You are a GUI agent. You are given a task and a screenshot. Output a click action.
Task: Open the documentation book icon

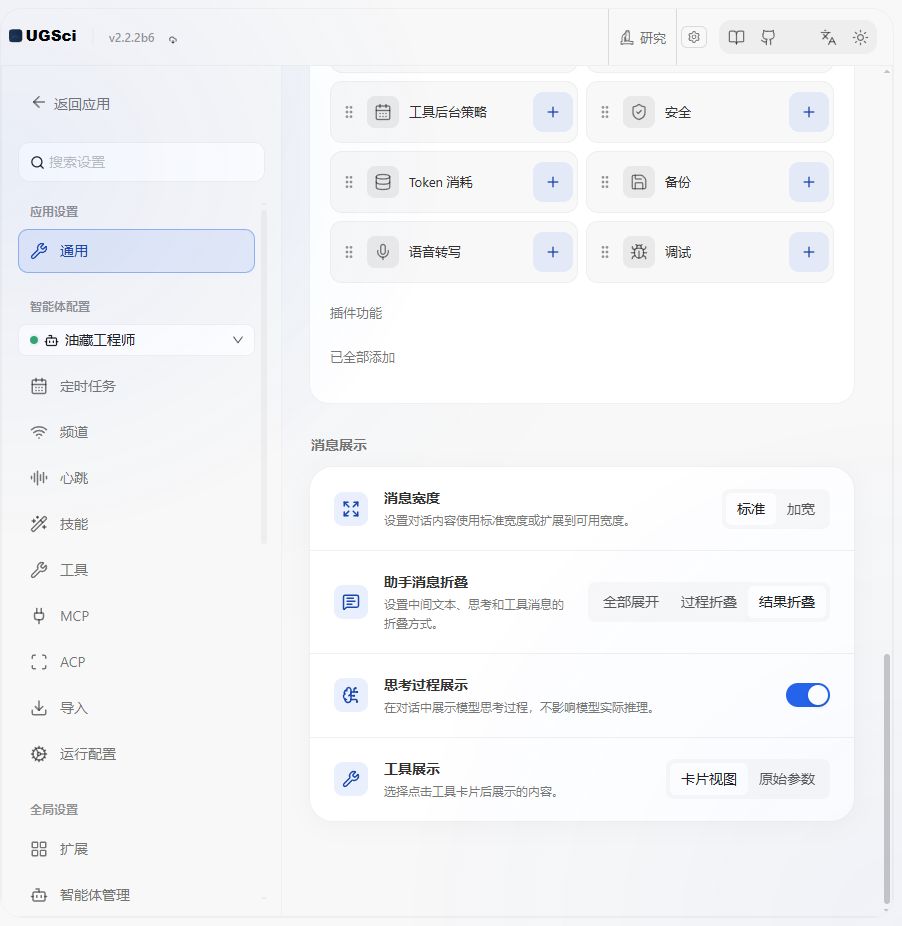(736, 38)
